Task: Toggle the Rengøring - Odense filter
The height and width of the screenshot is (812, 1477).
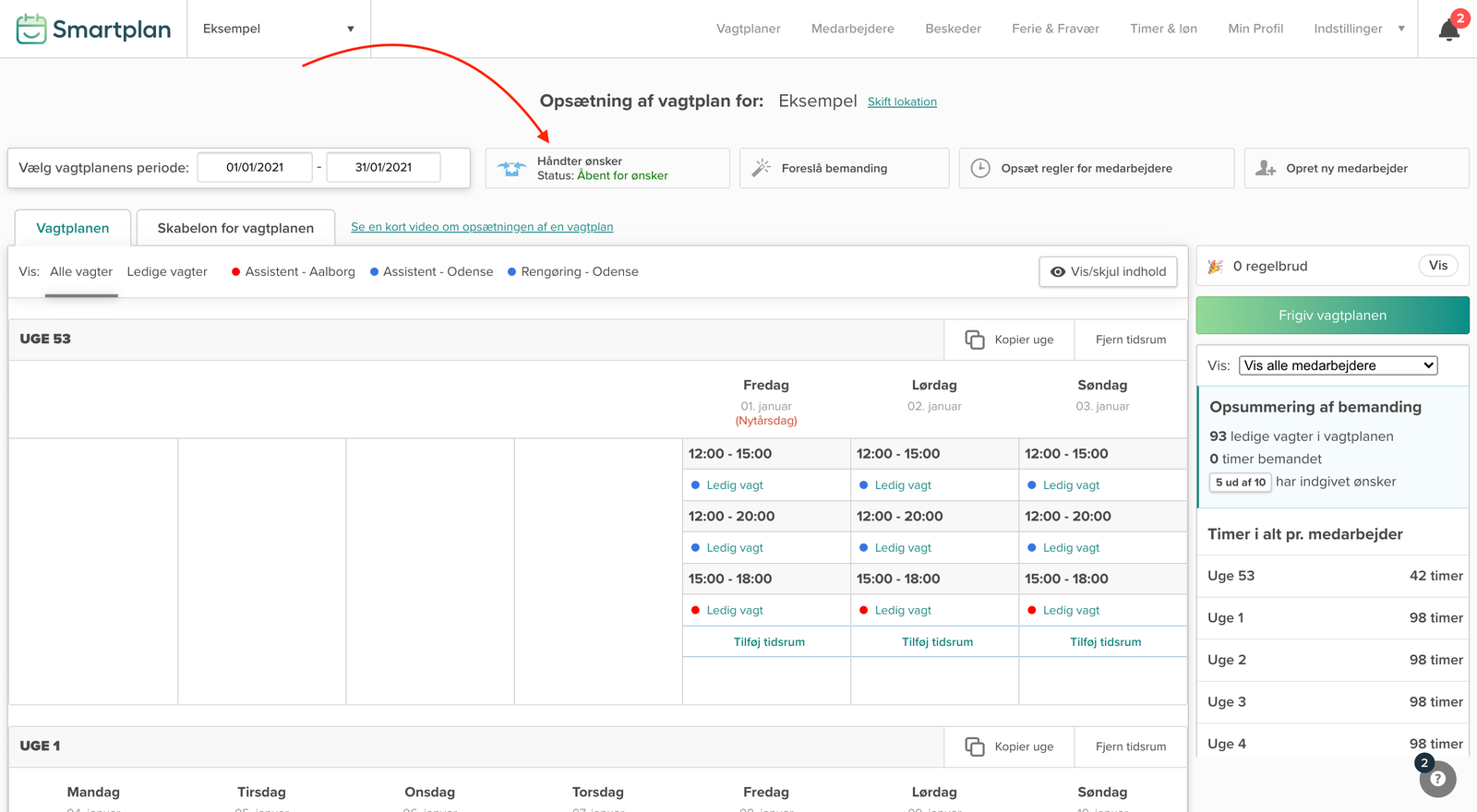Action: 572,271
